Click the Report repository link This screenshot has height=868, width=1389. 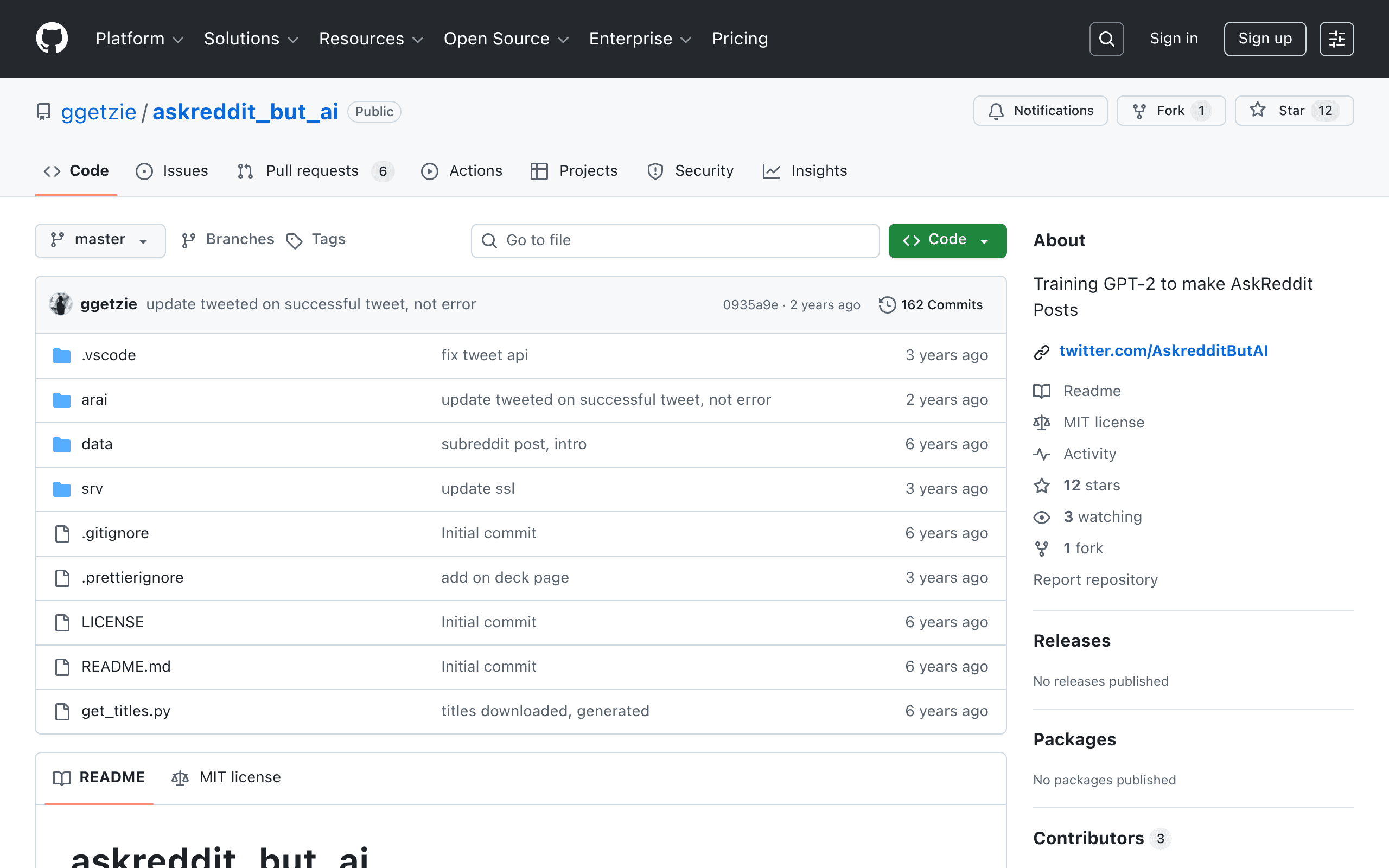click(x=1095, y=580)
